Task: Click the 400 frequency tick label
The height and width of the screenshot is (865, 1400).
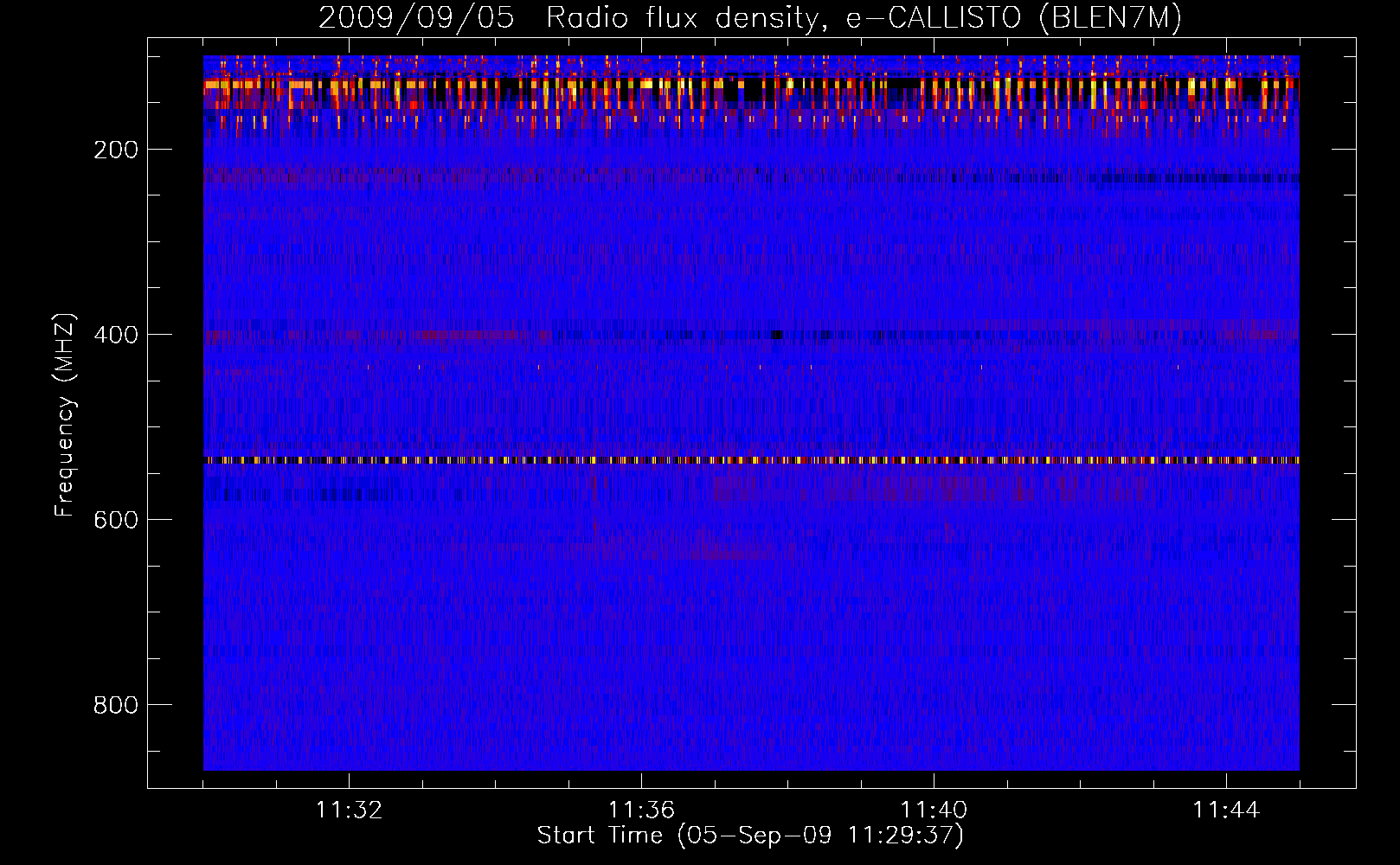Action: pyautogui.click(x=116, y=335)
